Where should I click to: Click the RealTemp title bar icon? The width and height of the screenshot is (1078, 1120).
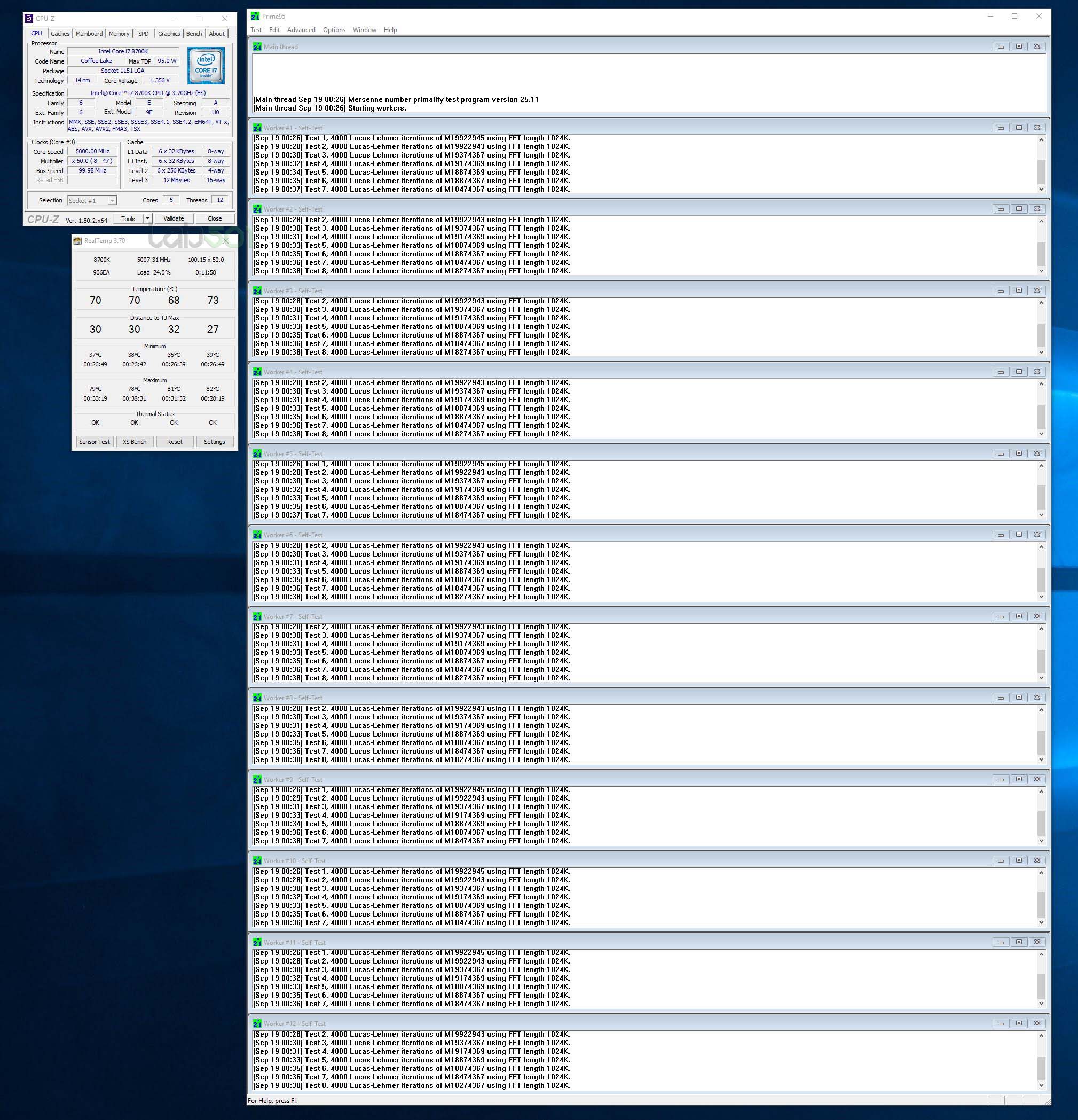[78, 240]
